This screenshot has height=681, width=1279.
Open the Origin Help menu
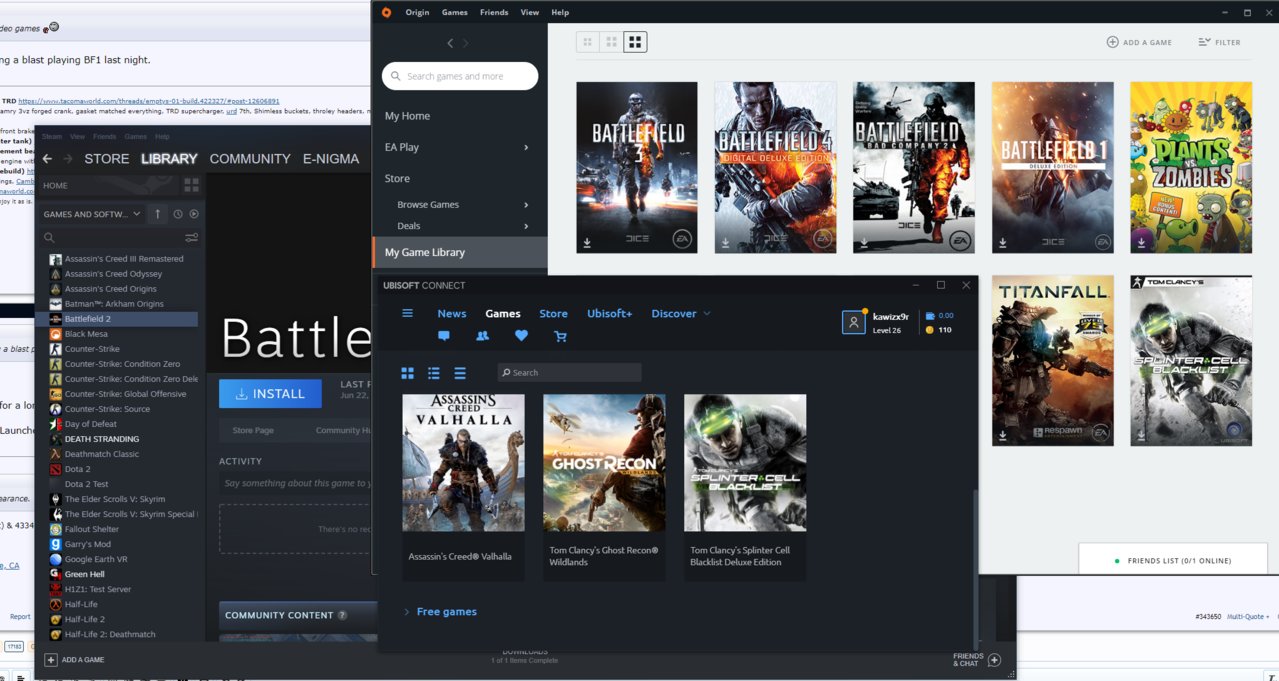(560, 12)
